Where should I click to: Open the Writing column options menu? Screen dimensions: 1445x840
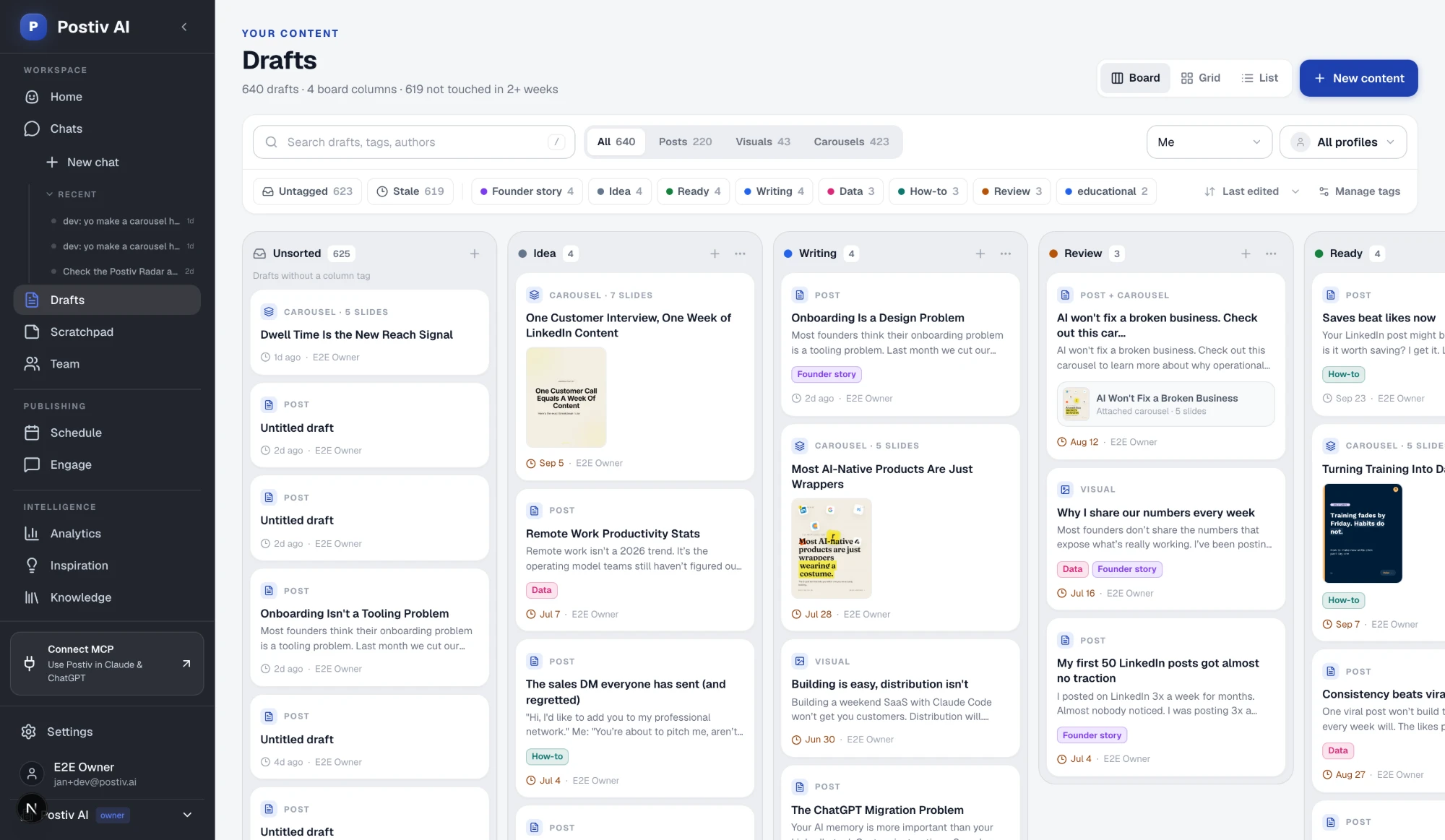point(1005,254)
